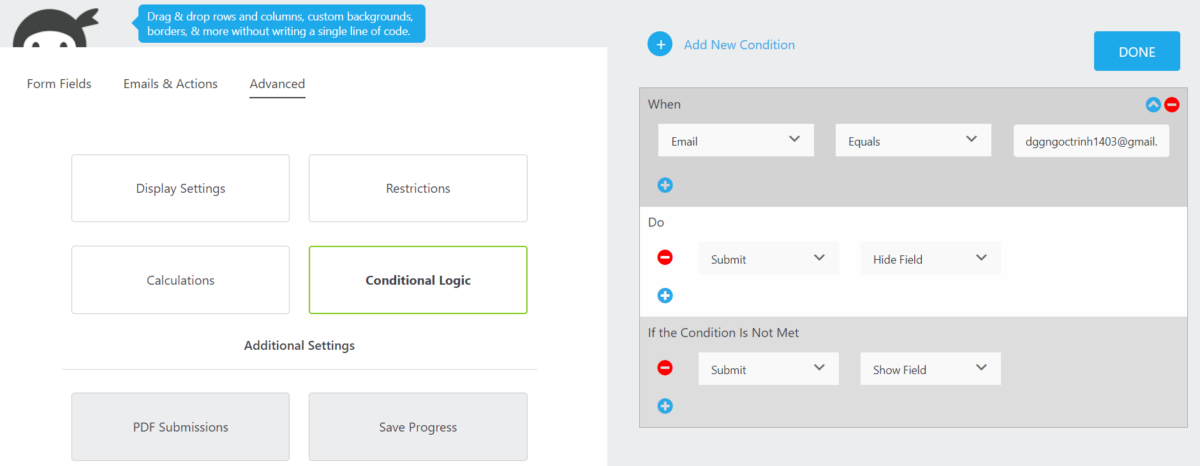
Task: Open the Calculations settings
Action: [180, 280]
